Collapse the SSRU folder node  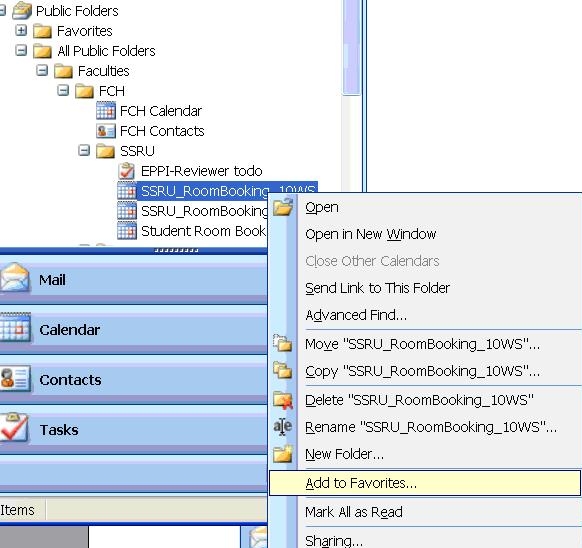(x=84, y=150)
